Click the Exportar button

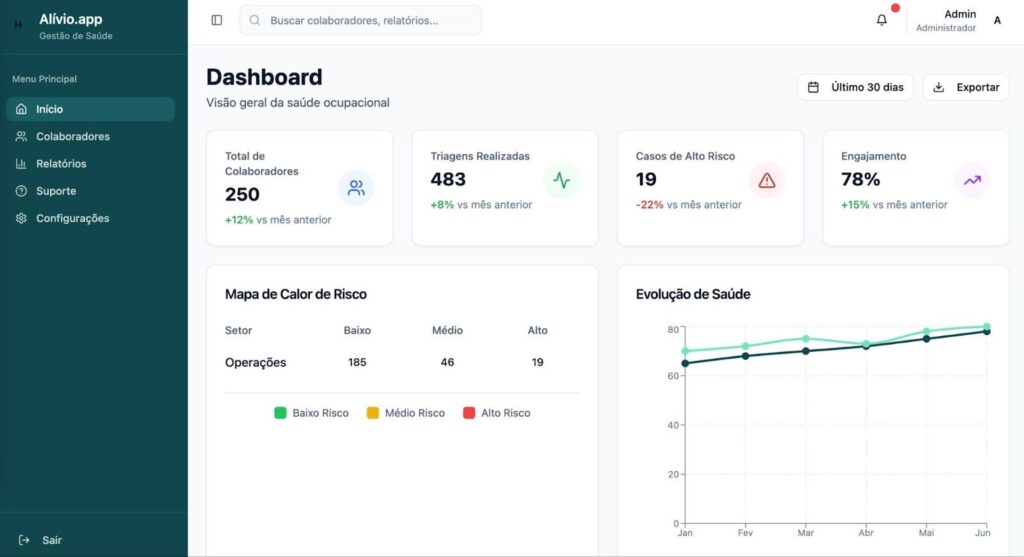(x=966, y=87)
